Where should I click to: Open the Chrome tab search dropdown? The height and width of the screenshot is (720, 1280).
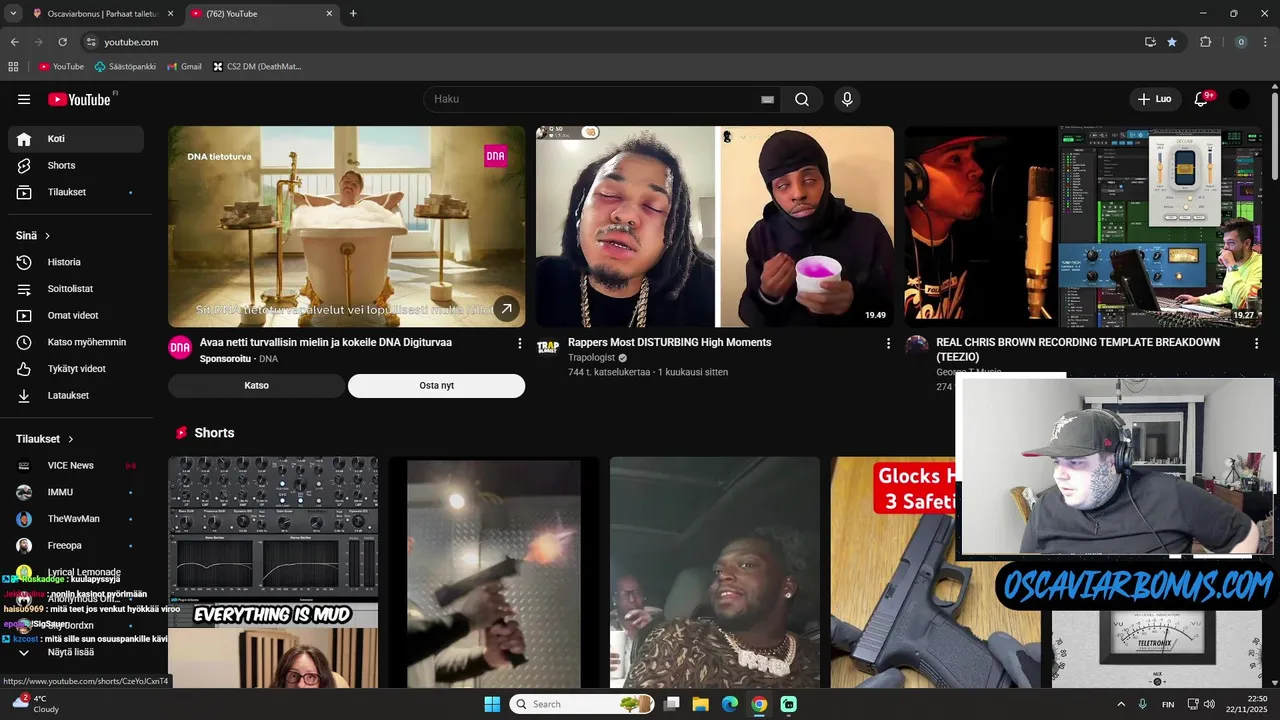[x=13, y=13]
